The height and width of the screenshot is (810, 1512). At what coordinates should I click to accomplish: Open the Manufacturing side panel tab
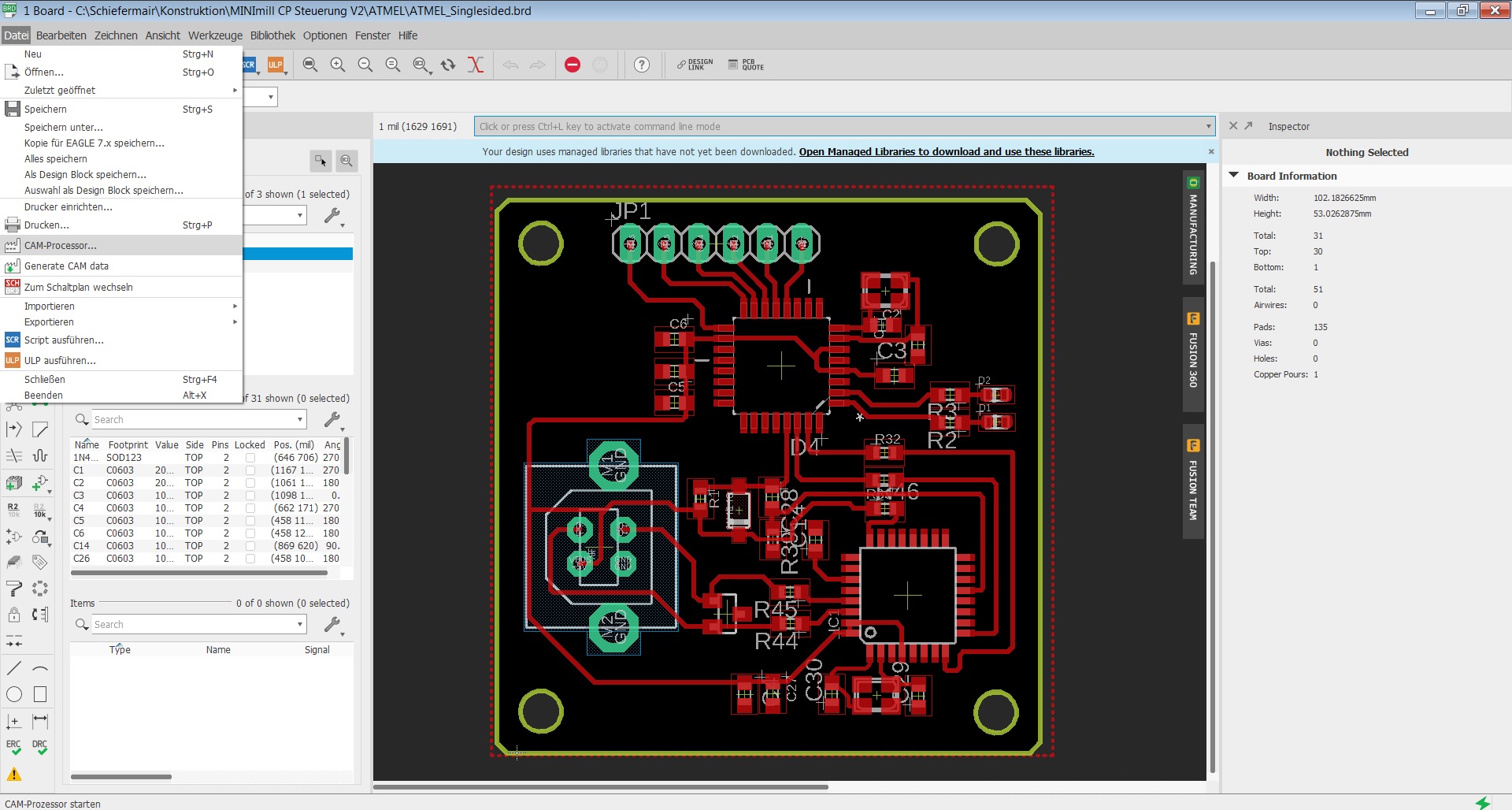pyautogui.click(x=1193, y=227)
